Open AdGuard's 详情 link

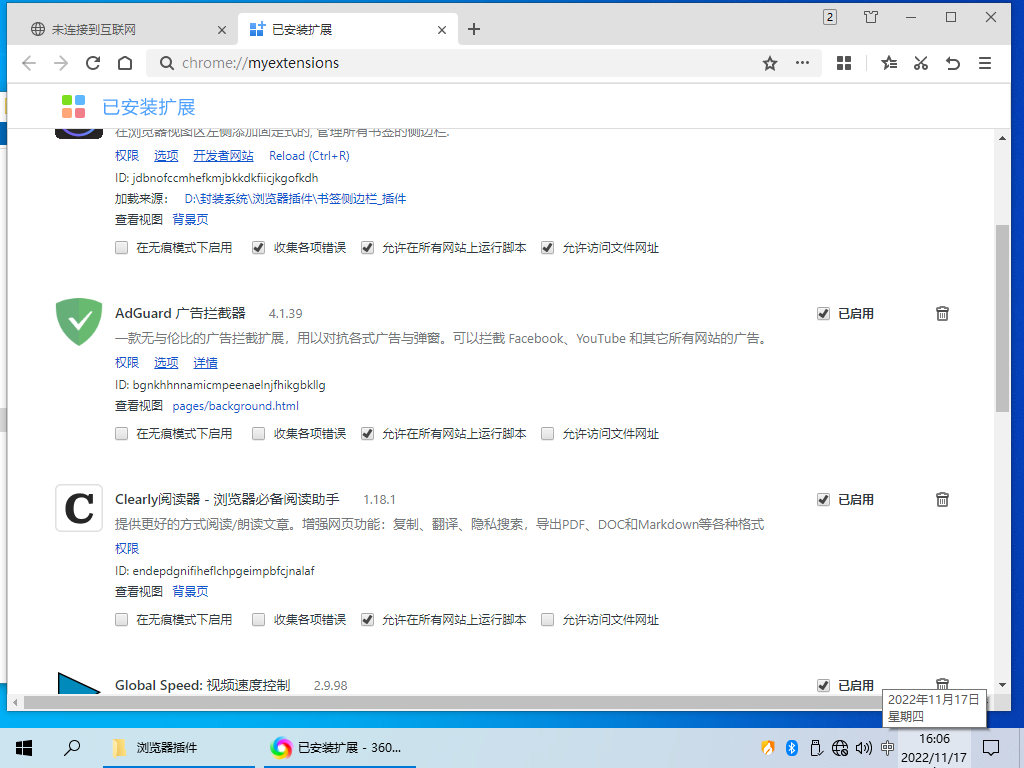205,362
